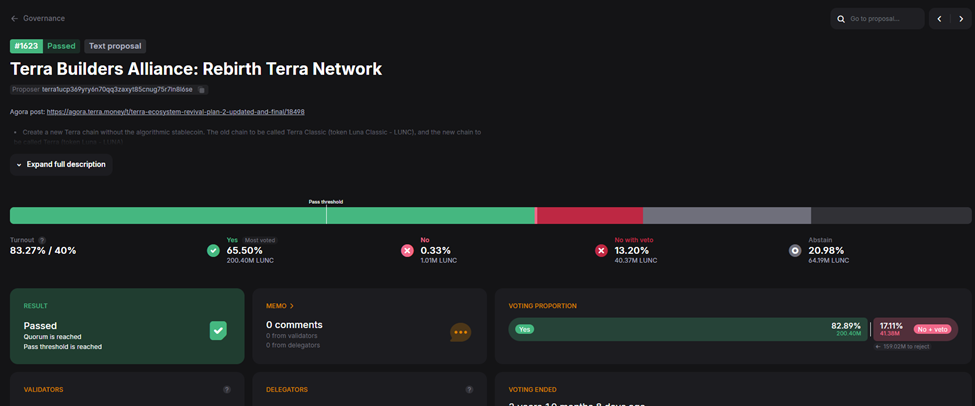The image size is (975, 406).
Task: Click the Turnout help question mark icon
Action: coord(42,240)
